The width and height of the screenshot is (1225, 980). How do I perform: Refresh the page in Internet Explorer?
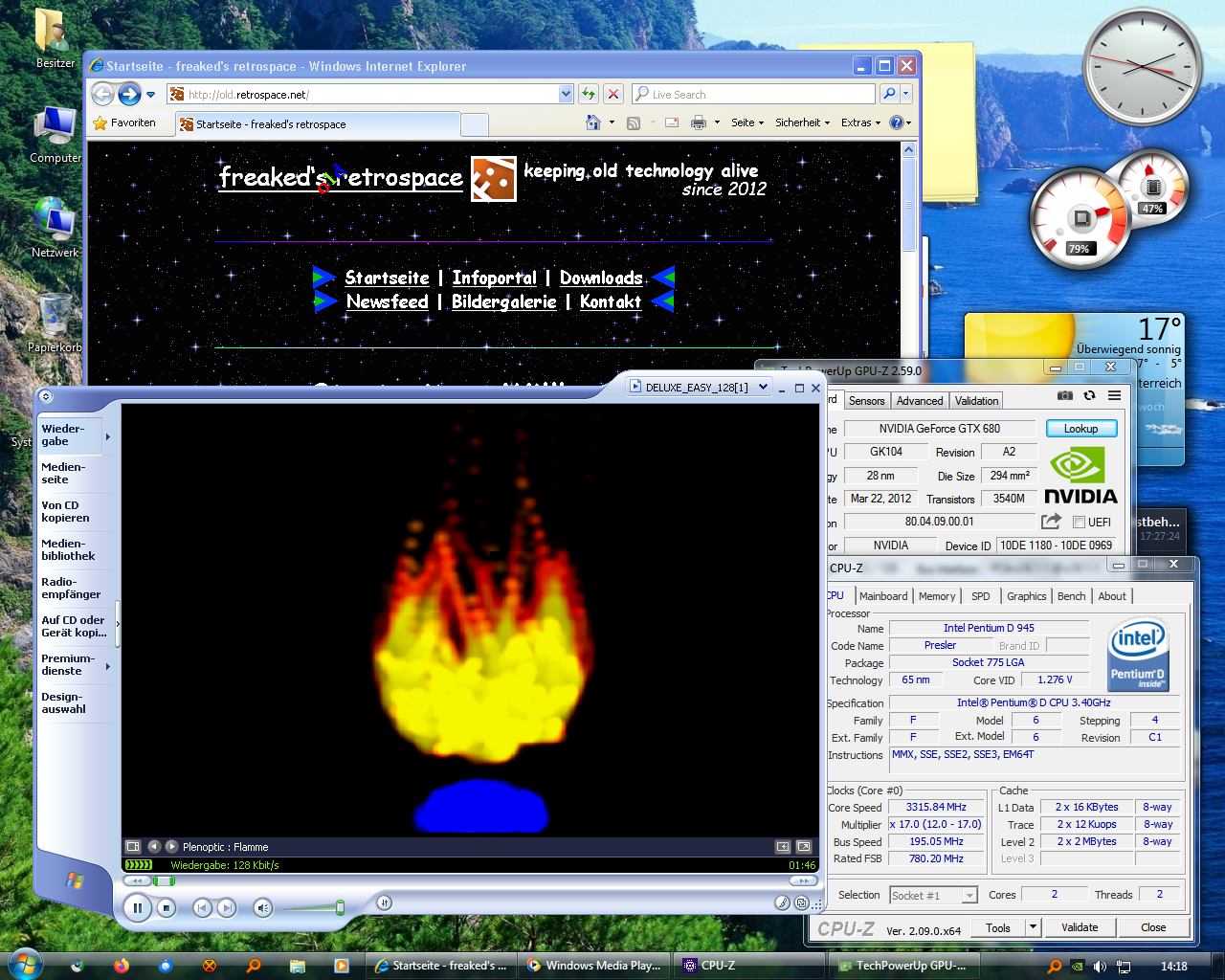click(589, 94)
